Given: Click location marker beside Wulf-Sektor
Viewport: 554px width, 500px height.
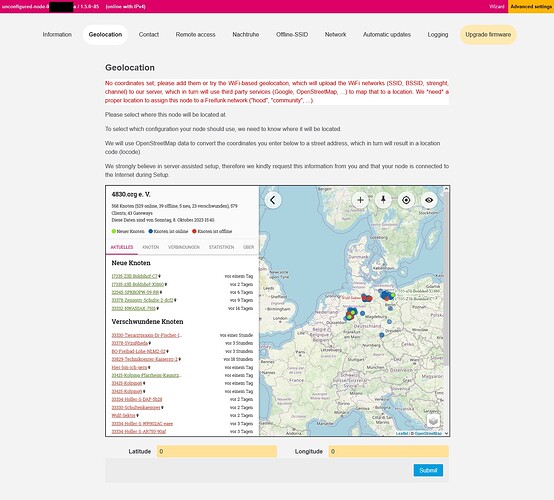Looking at the screenshot, I should (137, 416).
